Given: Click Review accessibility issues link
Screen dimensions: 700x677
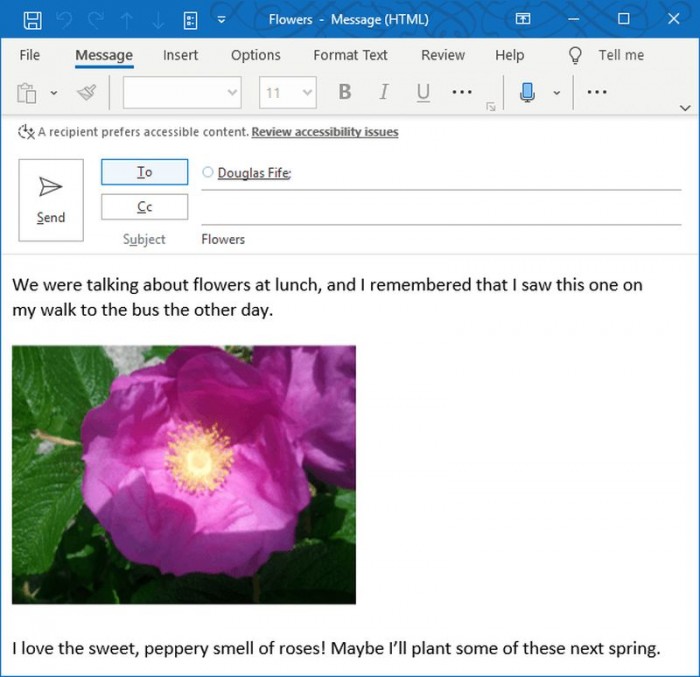Looking at the screenshot, I should click(325, 132).
